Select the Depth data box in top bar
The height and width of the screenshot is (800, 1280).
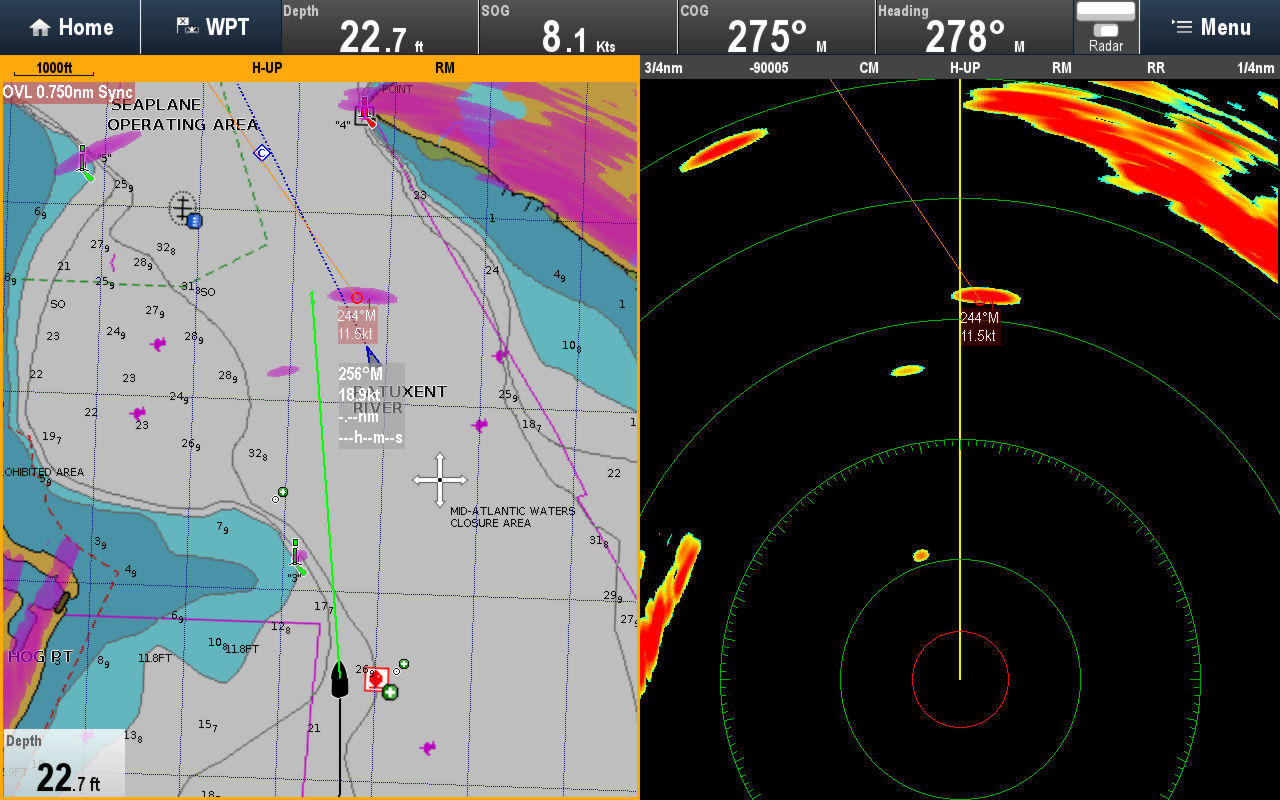[380, 27]
